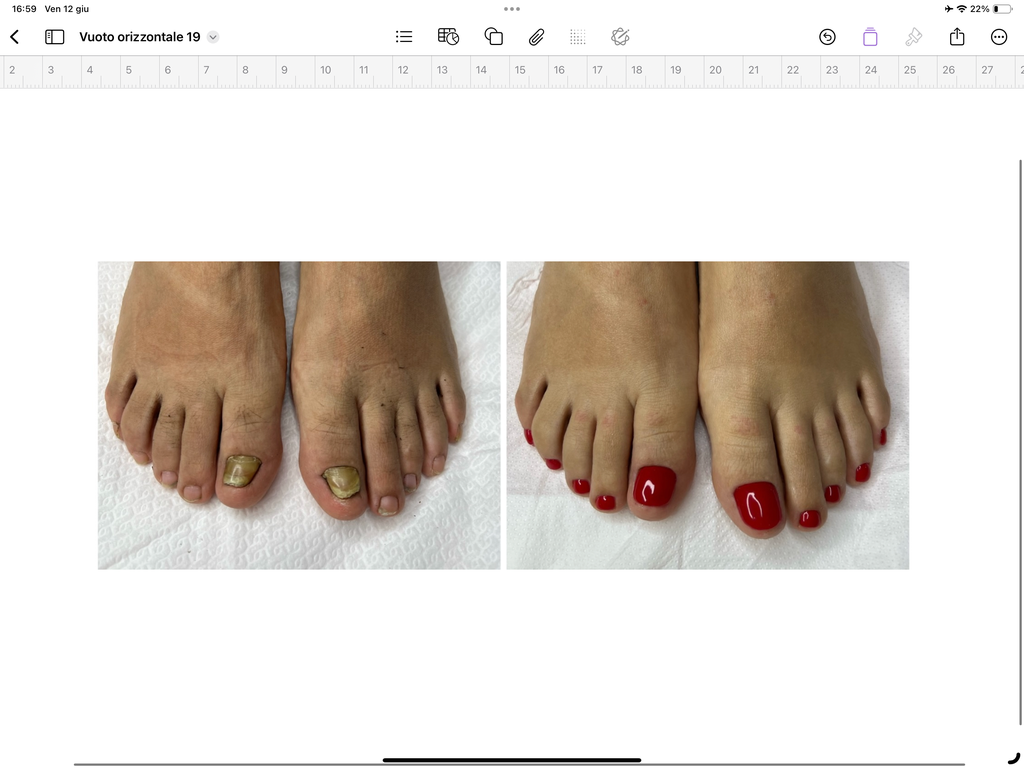Open the pencil scribble tool icon
1024x768 pixels.
click(x=620, y=37)
